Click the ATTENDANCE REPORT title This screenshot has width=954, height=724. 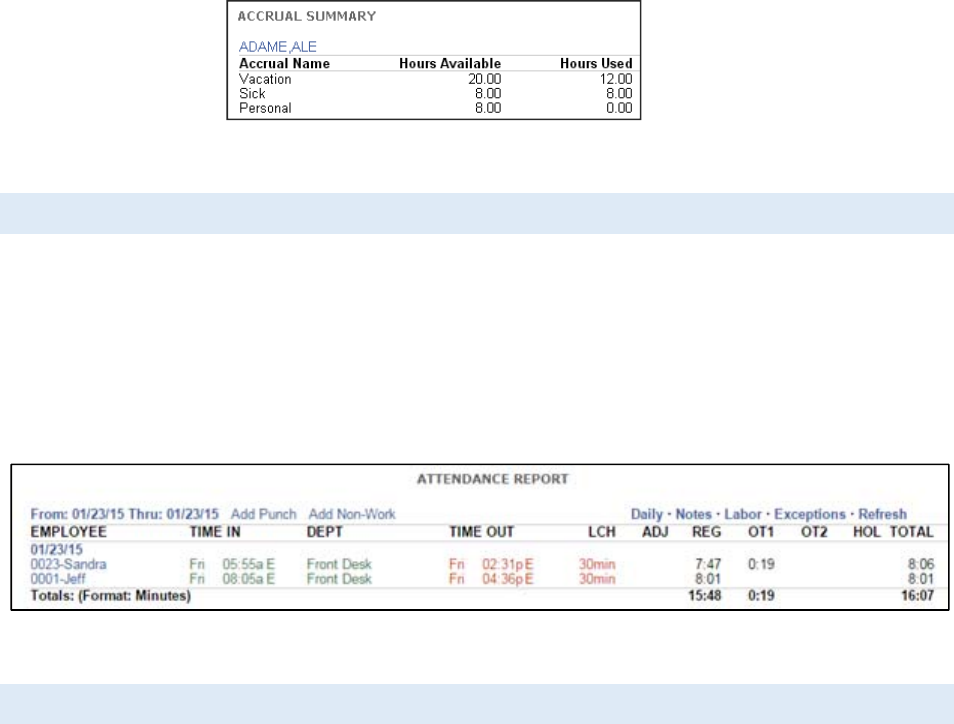(492, 479)
